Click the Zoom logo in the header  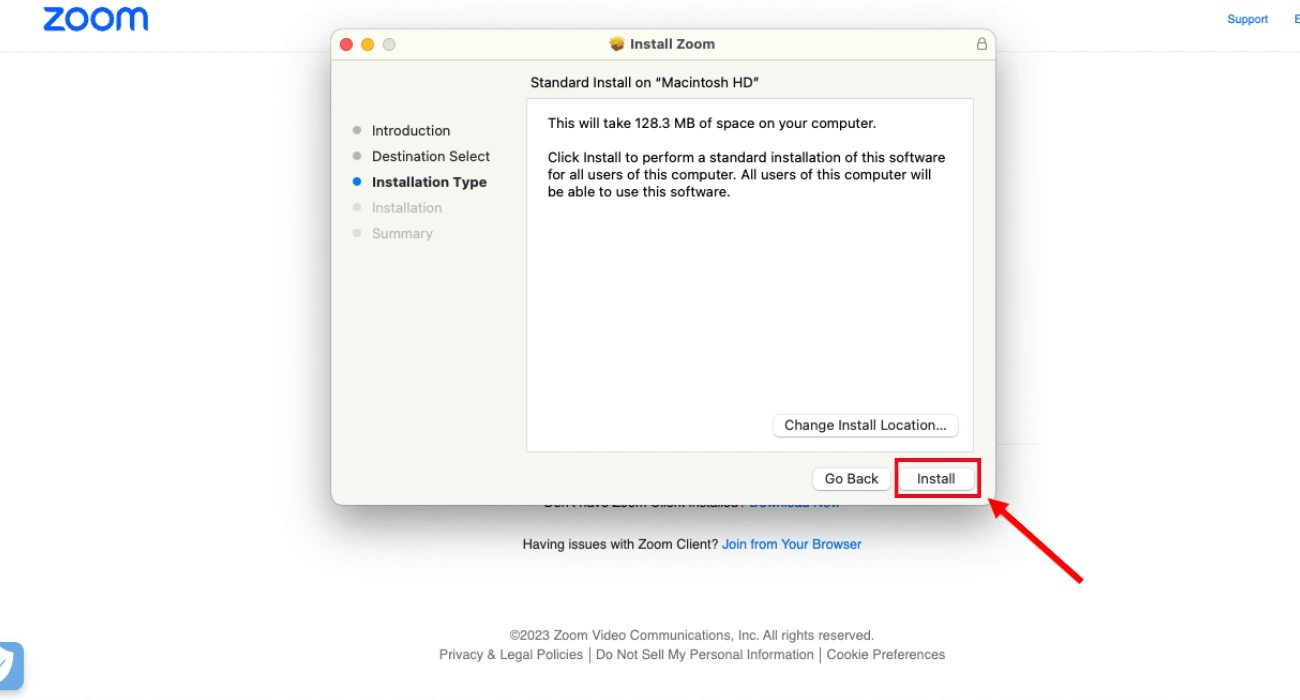95,19
